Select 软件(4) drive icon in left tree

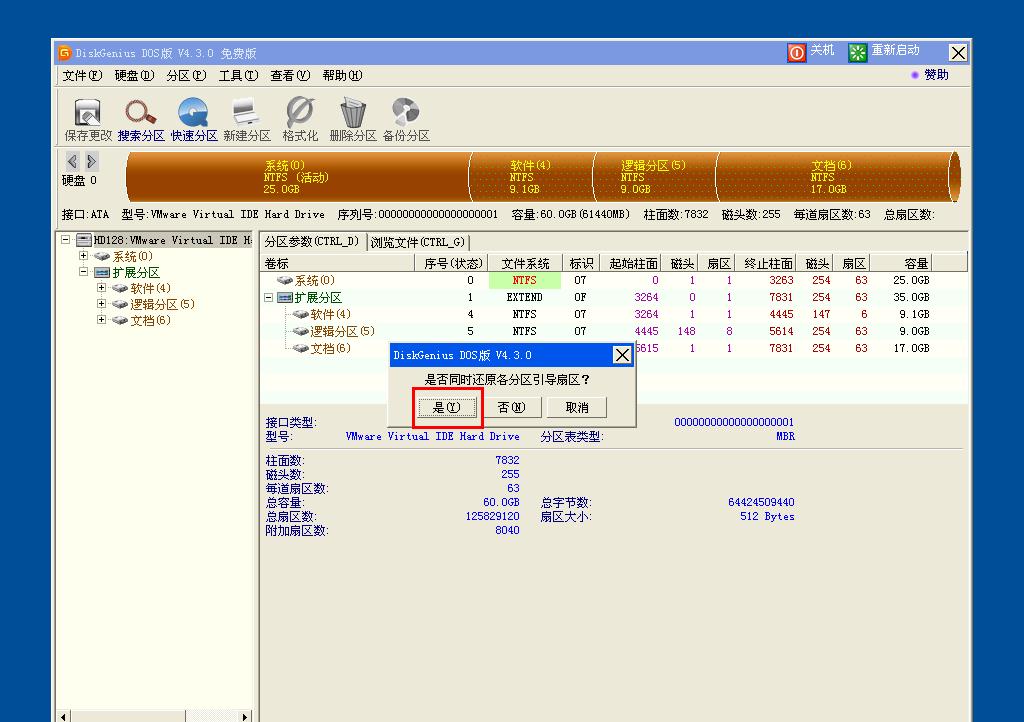point(120,289)
